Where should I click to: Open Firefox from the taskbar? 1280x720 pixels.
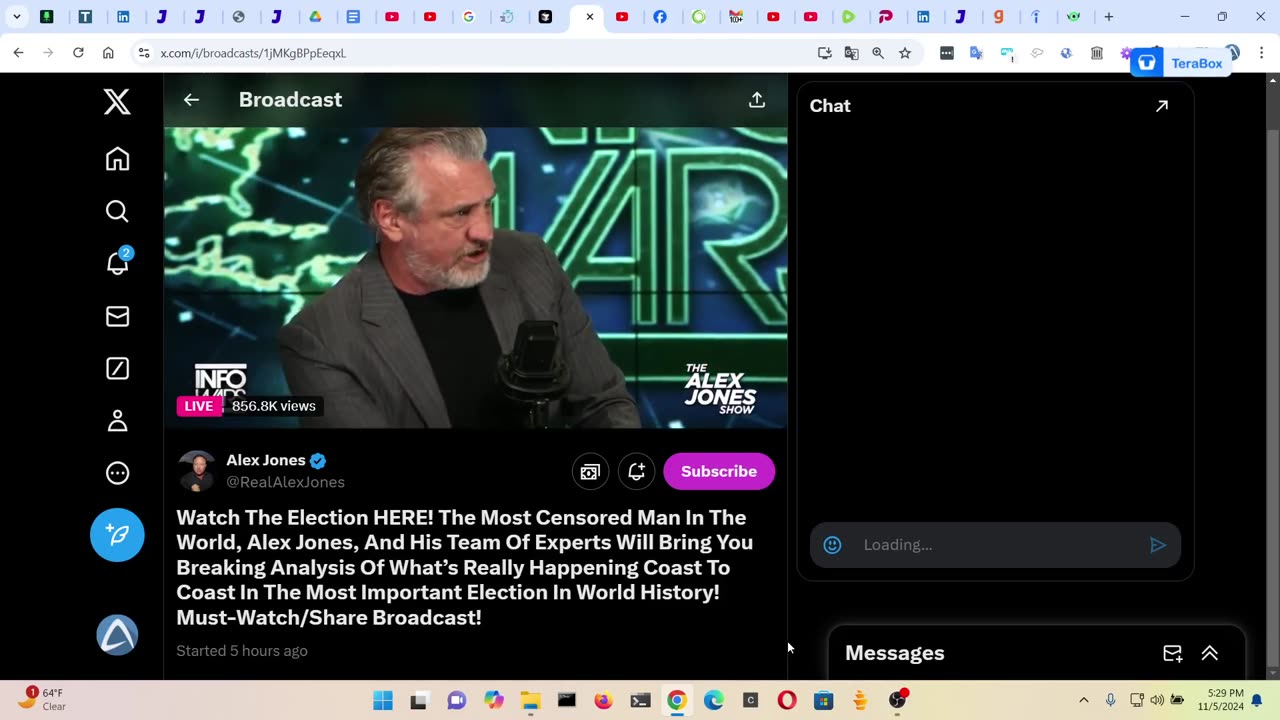coord(603,701)
